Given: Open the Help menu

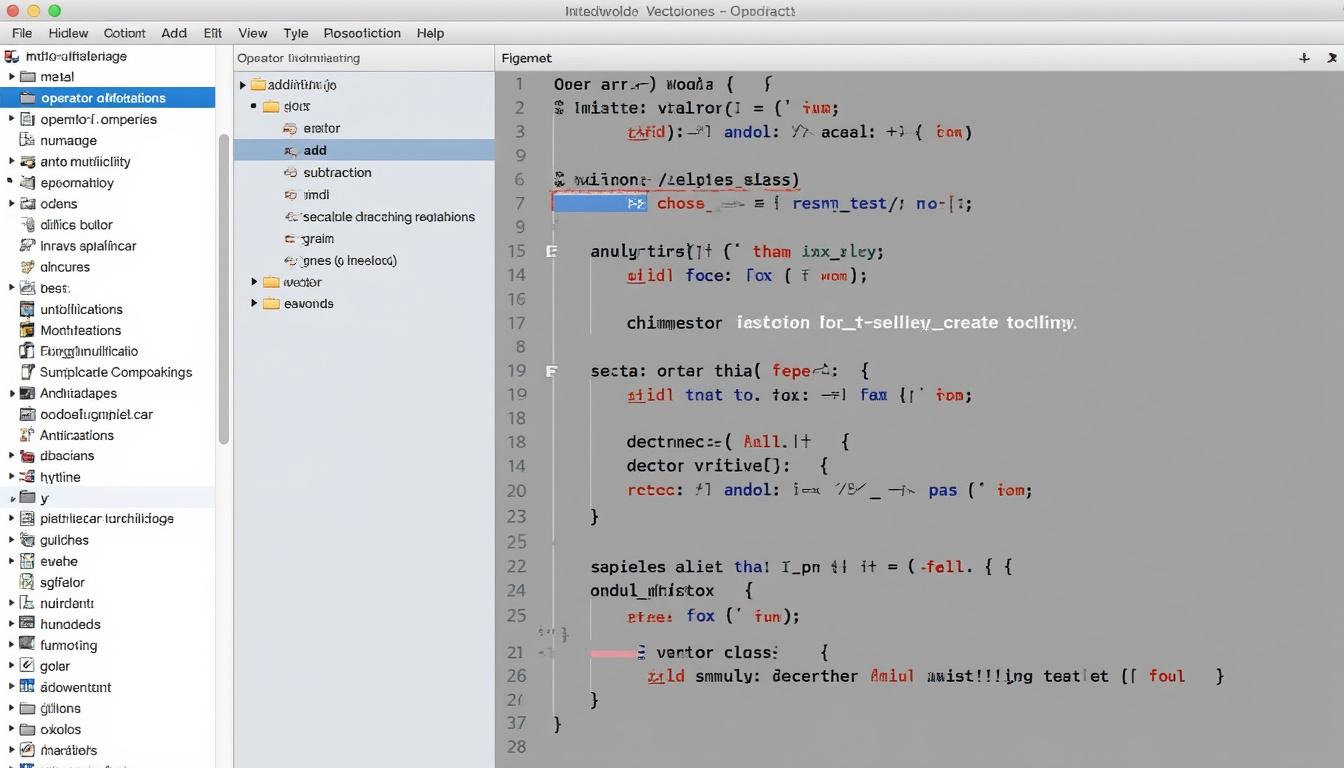Looking at the screenshot, I should tap(430, 32).
